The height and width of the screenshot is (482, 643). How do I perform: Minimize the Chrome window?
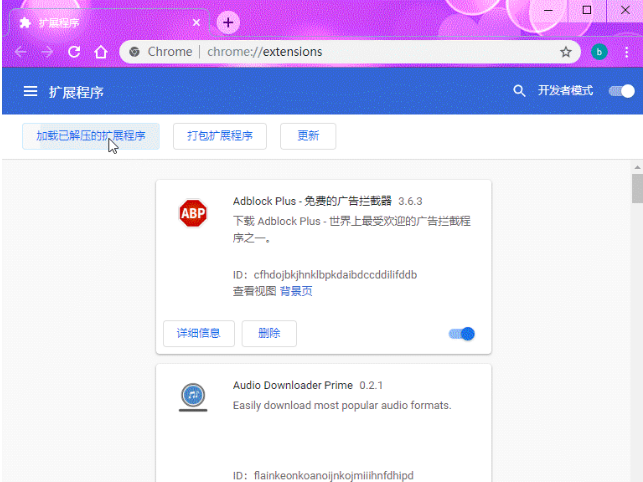pyautogui.click(x=548, y=10)
